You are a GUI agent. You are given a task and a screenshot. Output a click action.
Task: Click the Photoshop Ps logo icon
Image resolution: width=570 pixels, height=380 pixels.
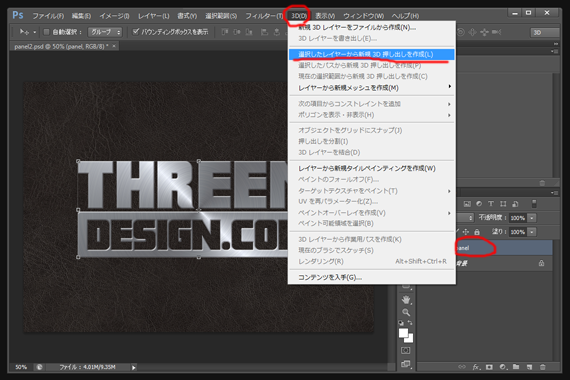[x=18, y=15]
